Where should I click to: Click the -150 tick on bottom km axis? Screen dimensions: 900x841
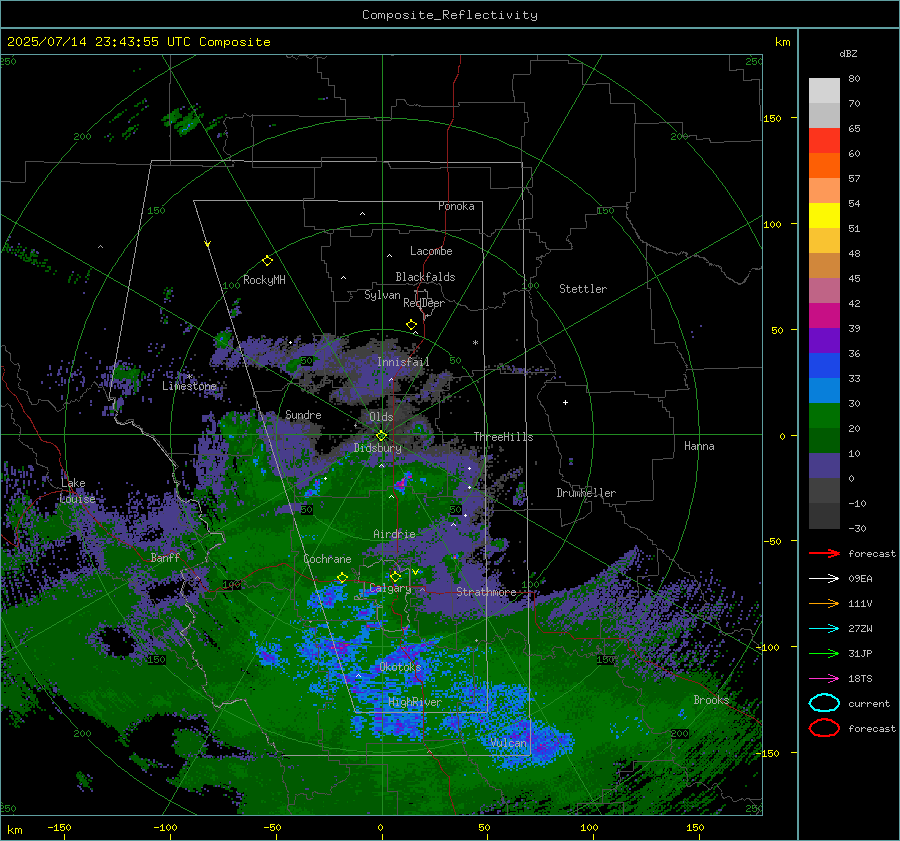click(x=59, y=828)
